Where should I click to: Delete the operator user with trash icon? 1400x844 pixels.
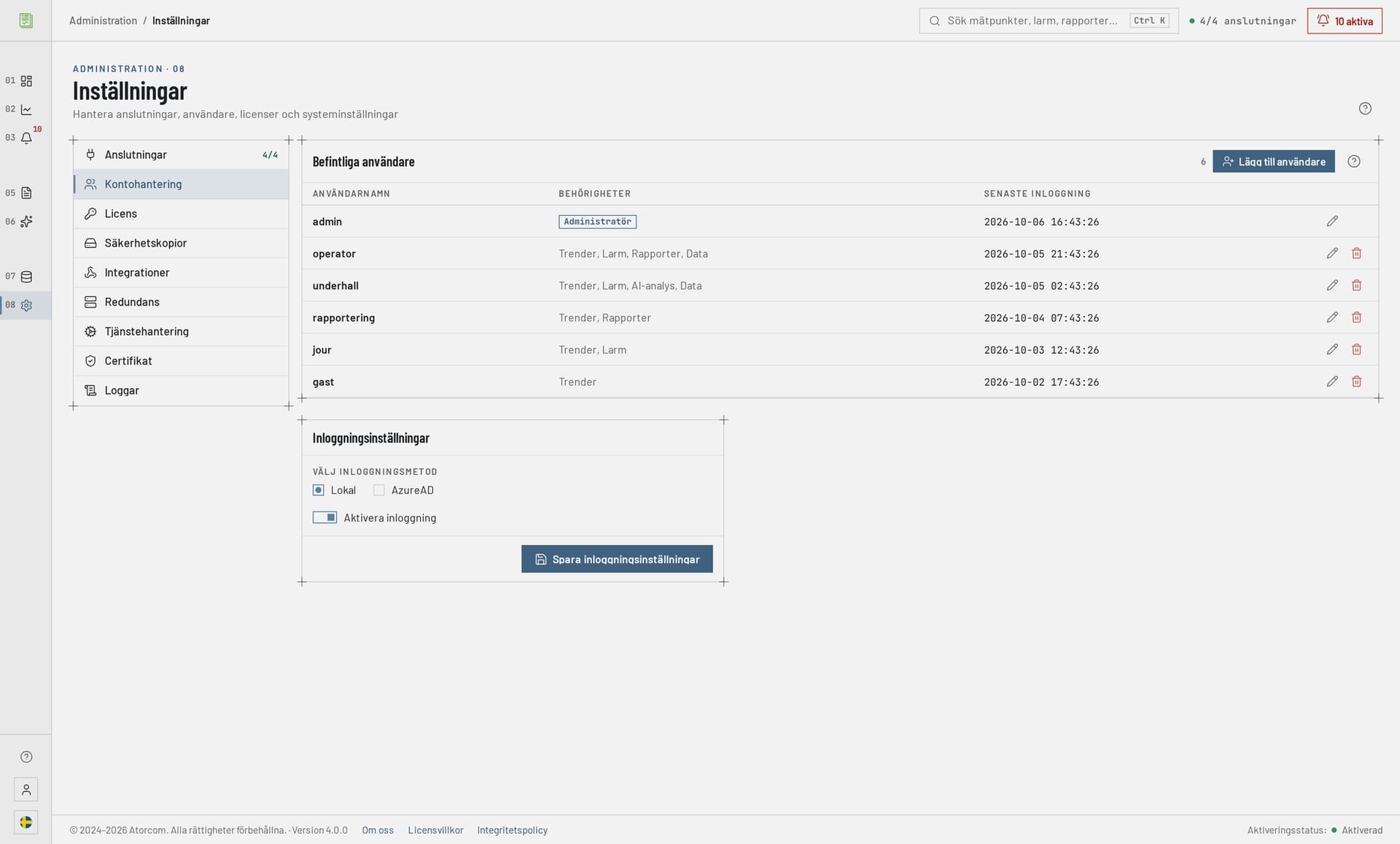coord(1356,253)
